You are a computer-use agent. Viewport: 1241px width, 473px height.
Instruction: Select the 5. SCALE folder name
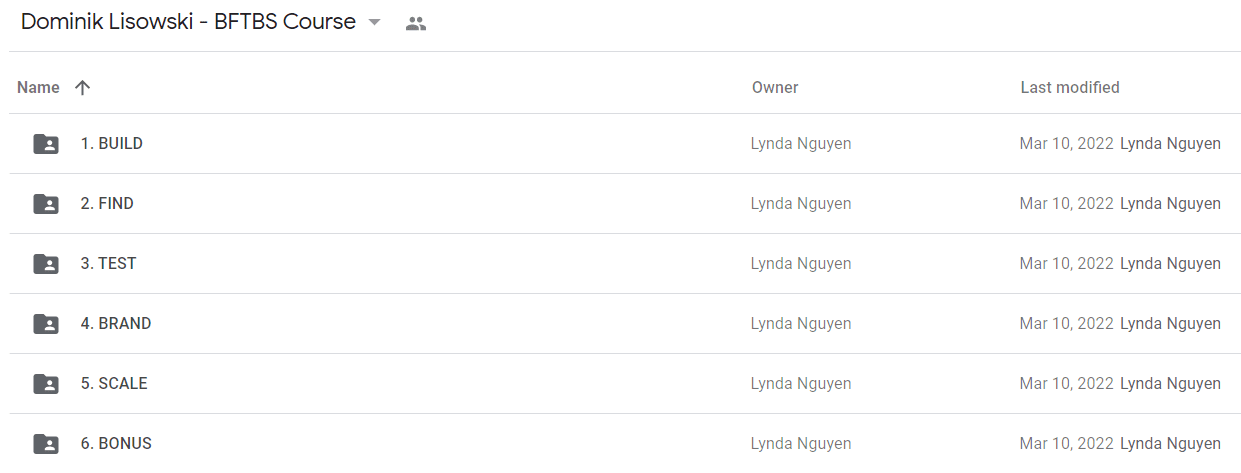(114, 384)
